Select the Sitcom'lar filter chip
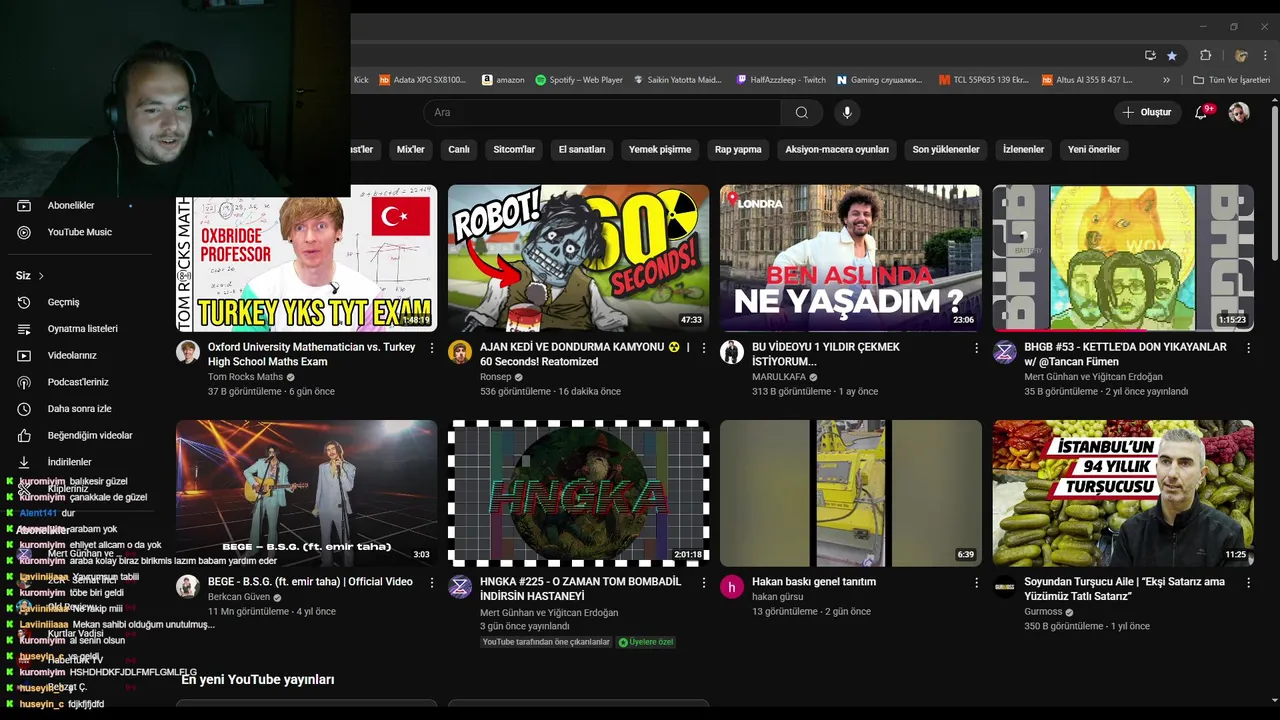This screenshot has width=1280, height=720. [514, 149]
